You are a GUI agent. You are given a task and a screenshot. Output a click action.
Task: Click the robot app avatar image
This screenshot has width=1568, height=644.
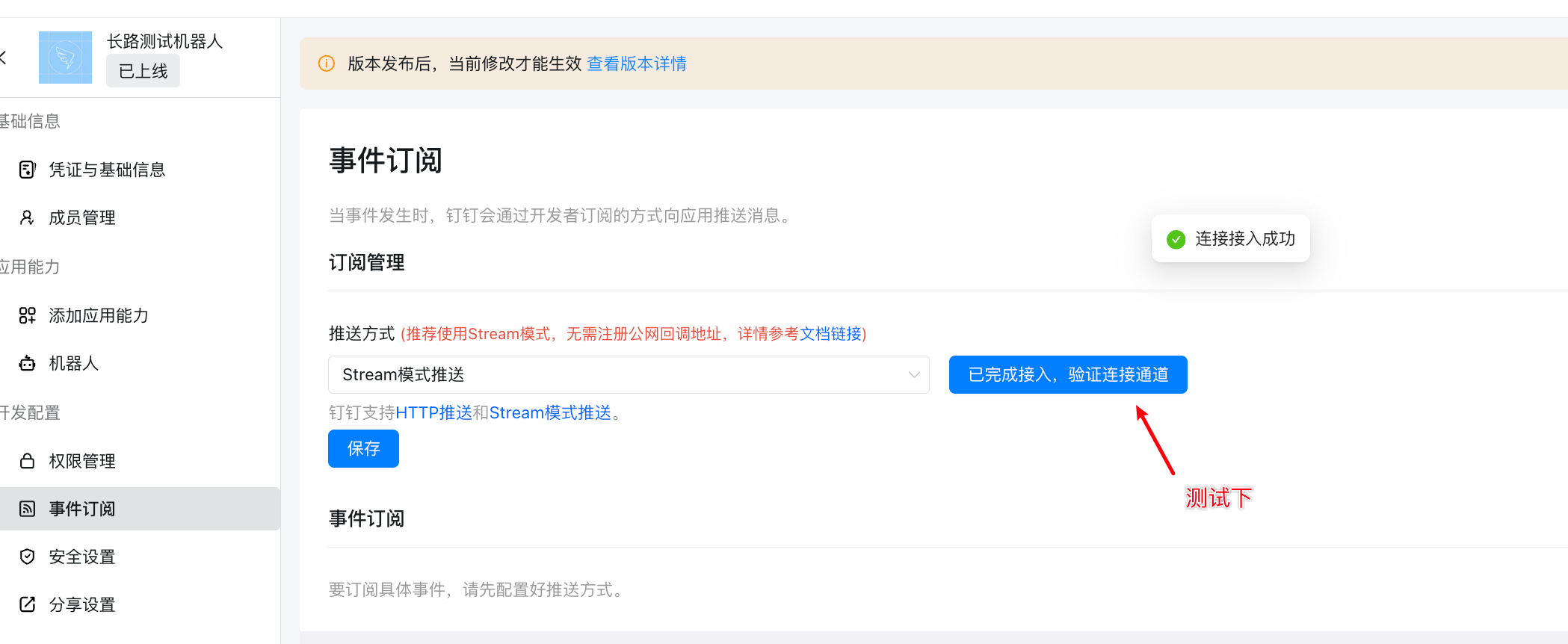[x=65, y=58]
